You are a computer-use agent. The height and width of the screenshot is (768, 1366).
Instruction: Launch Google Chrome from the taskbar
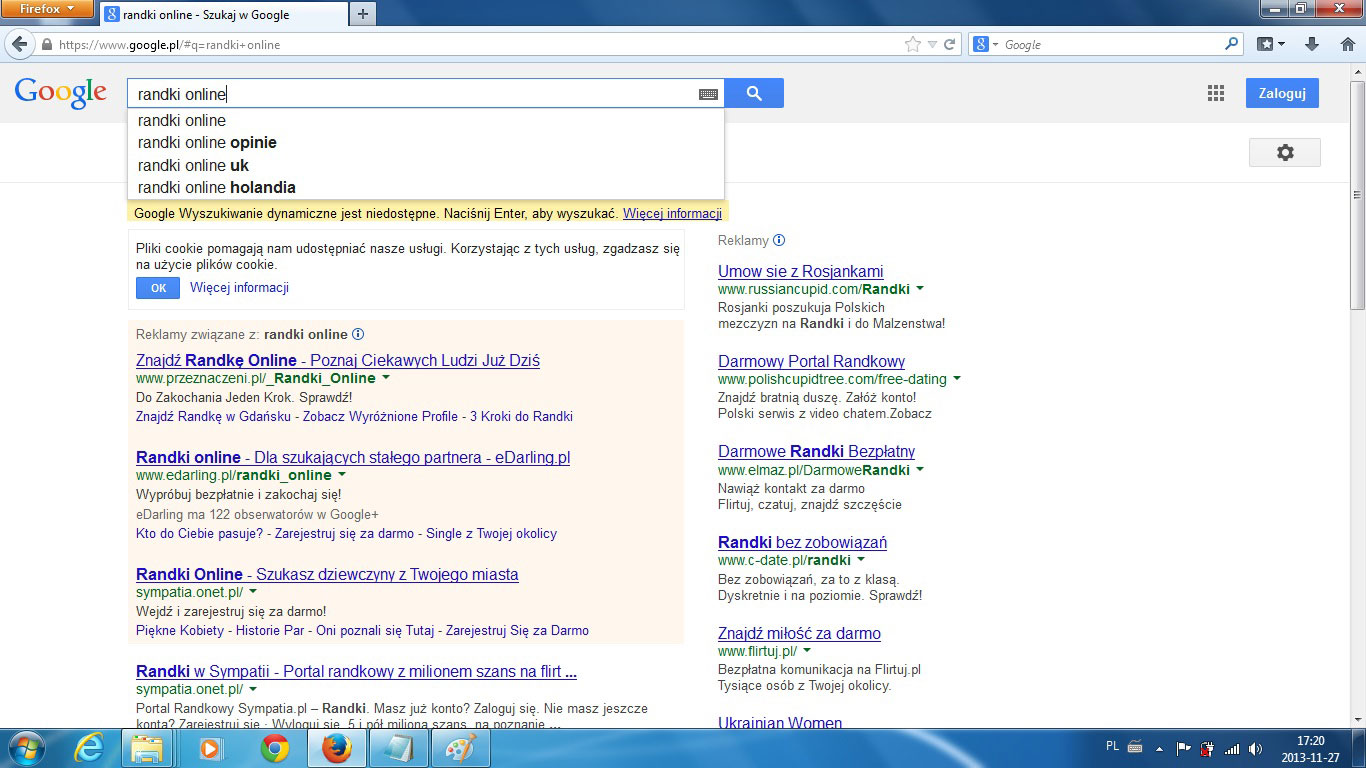(x=275, y=748)
